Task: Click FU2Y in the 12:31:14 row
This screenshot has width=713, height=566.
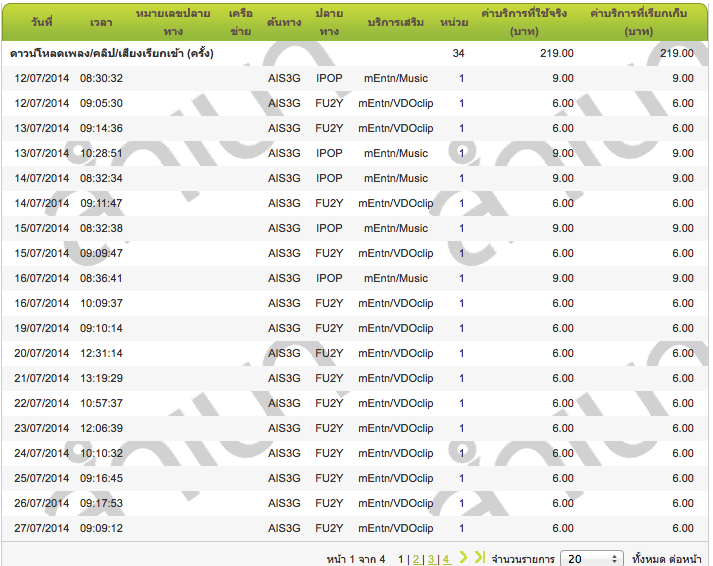Action: tap(329, 353)
